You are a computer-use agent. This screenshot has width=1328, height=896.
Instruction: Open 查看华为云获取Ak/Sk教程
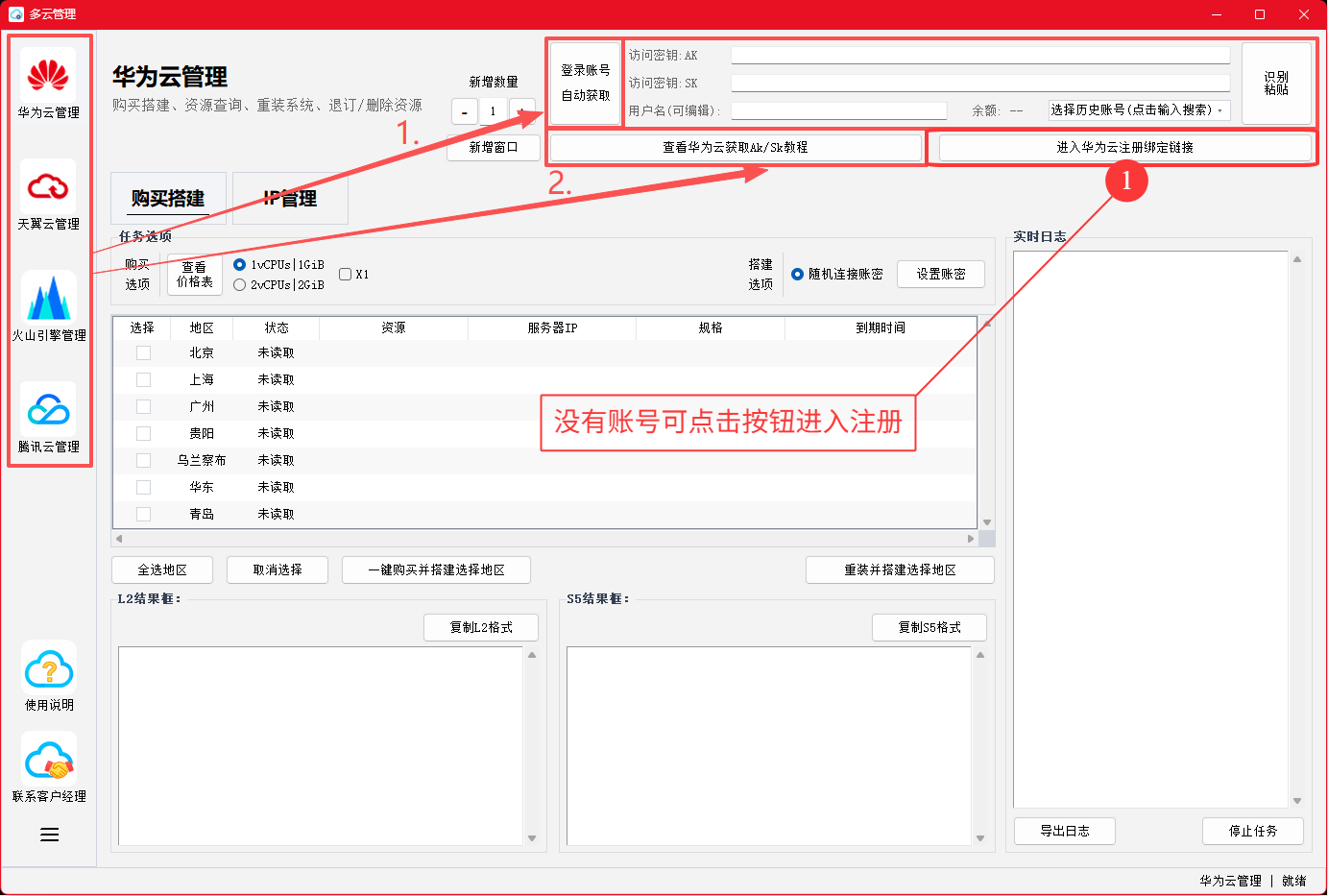tap(736, 147)
